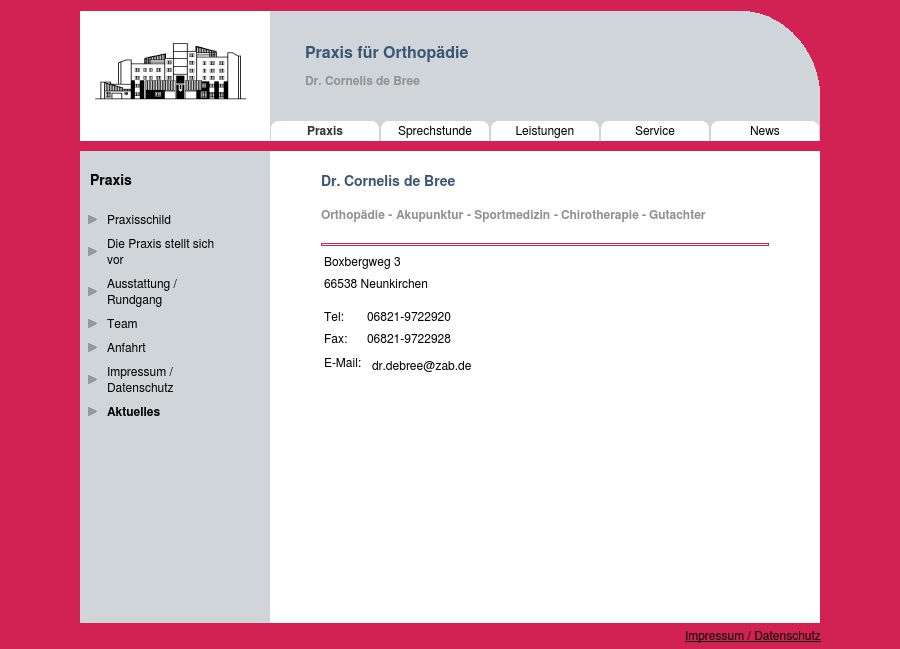Screen dimensions: 900x649
Task: Click the arrow icon beside Team
Action: (x=93, y=323)
